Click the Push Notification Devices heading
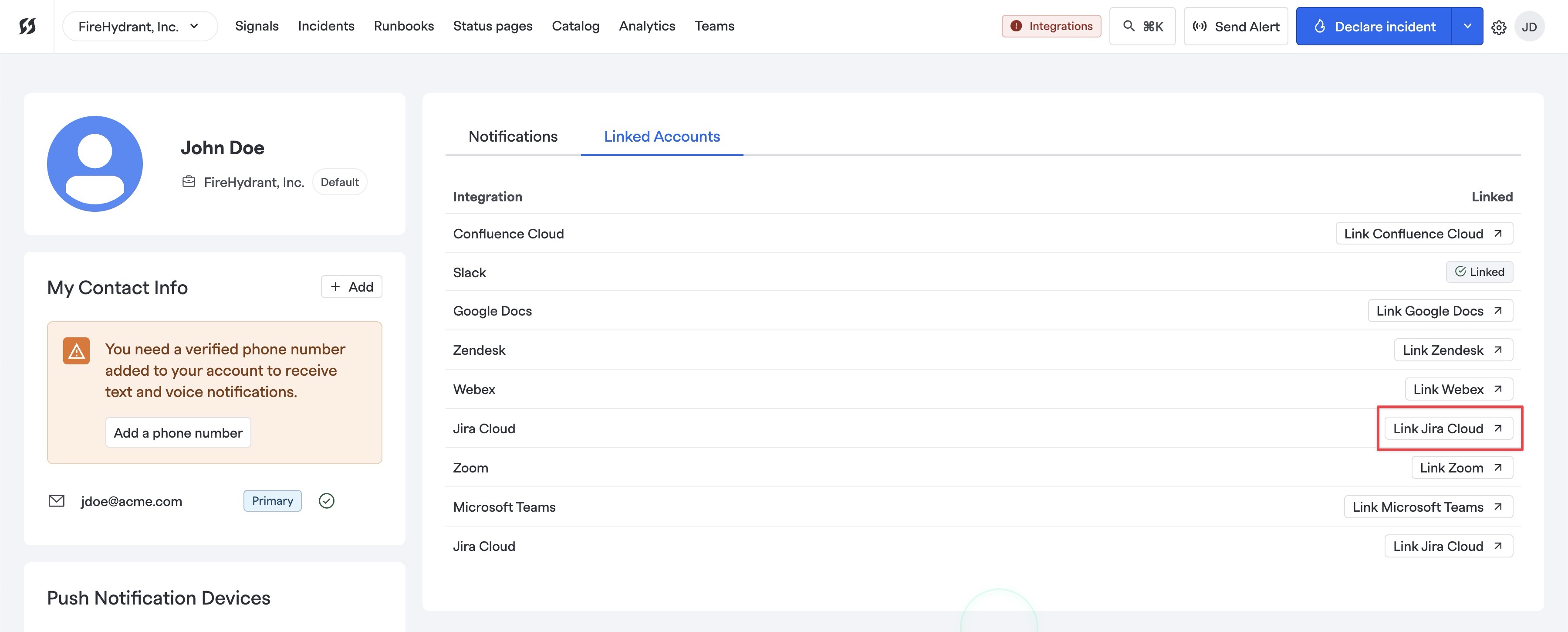This screenshot has height=632, width=1568. [x=158, y=598]
